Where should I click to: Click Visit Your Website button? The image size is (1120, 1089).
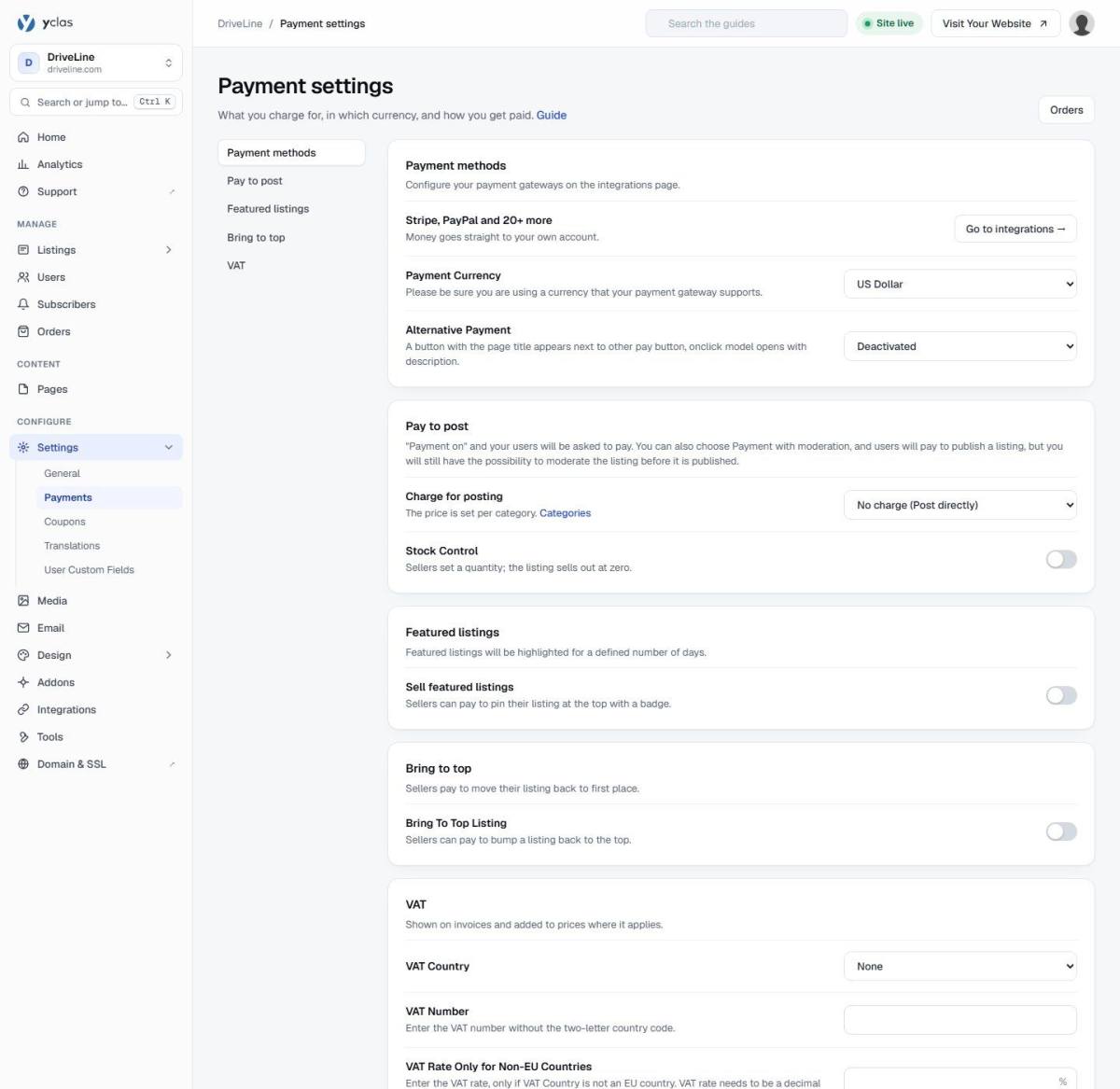[x=995, y=23]
